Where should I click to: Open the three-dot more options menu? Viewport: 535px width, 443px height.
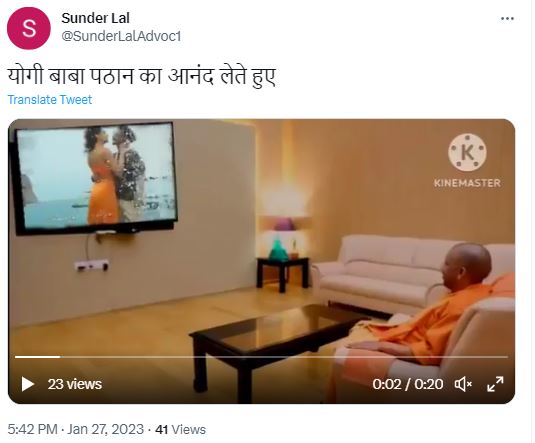[507, 19]
